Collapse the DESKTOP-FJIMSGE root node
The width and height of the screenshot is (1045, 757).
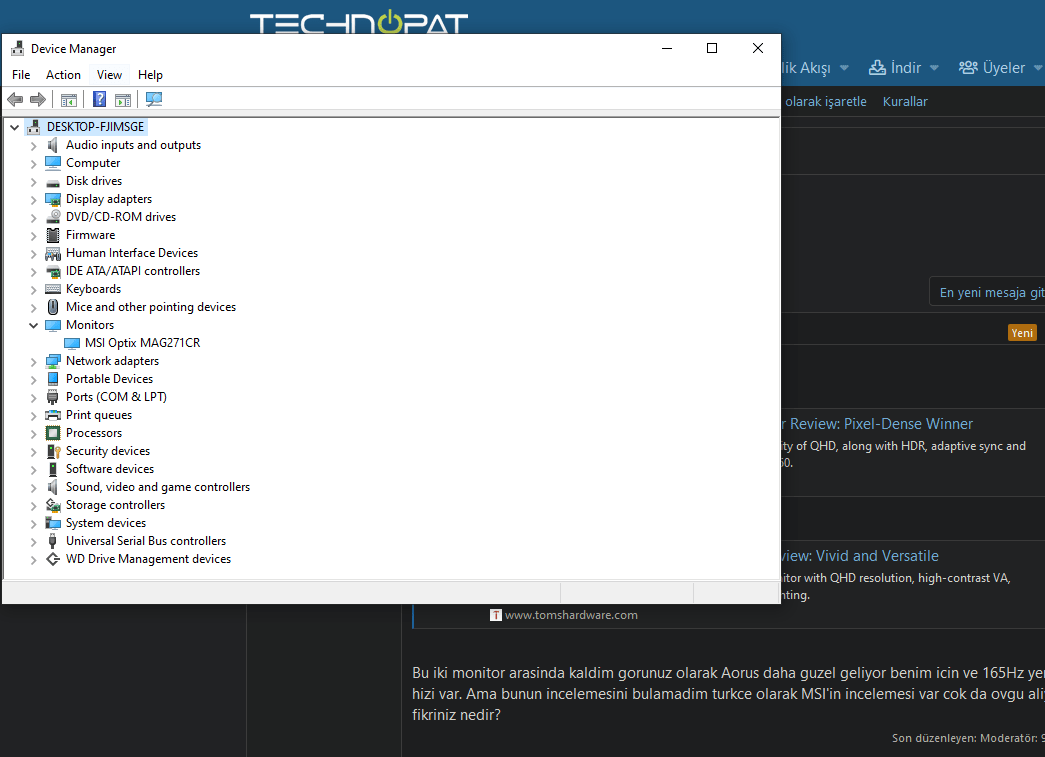click(x=15, y=127)
